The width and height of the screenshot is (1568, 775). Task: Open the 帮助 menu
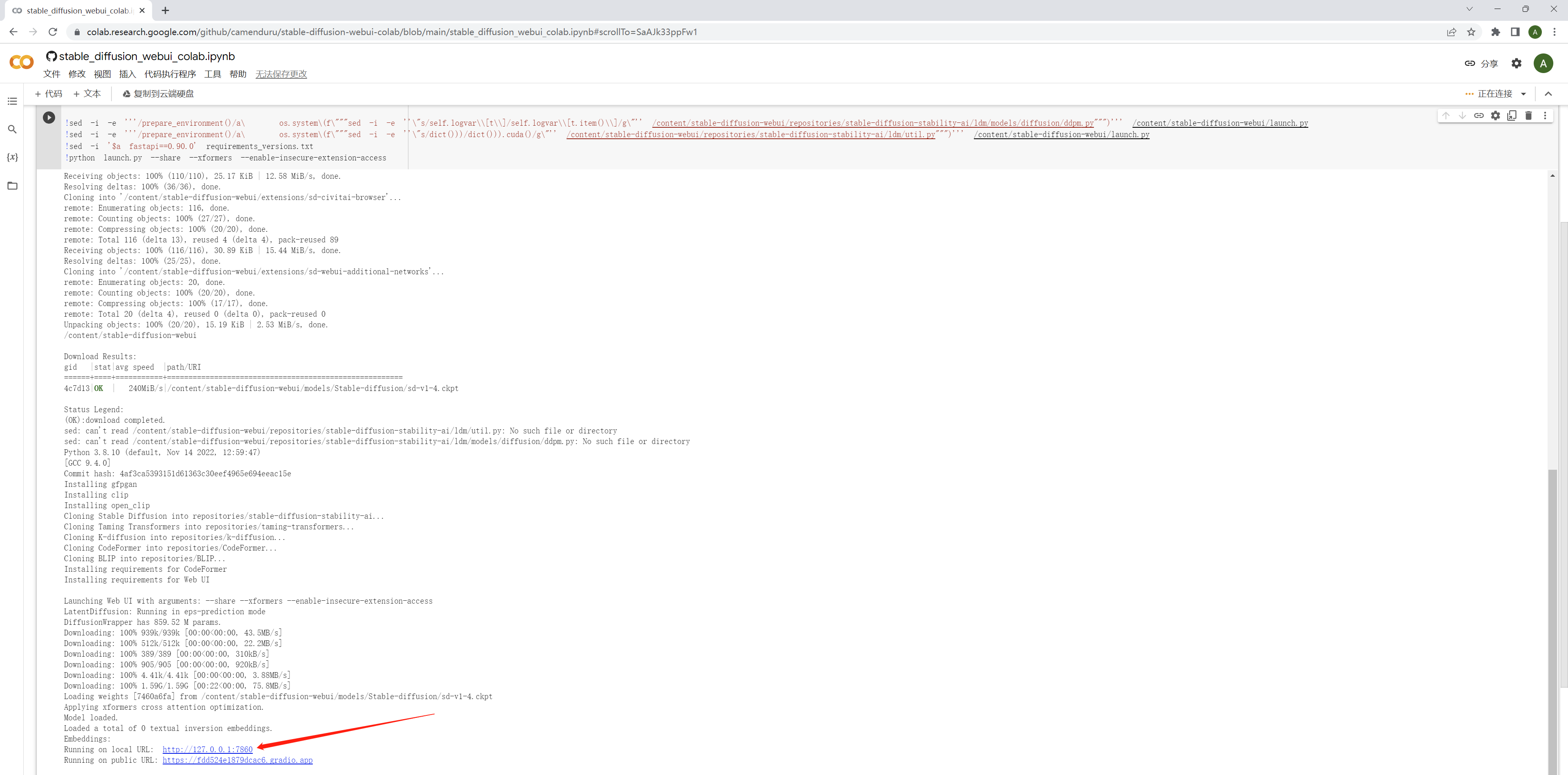(x=238, y=74)
